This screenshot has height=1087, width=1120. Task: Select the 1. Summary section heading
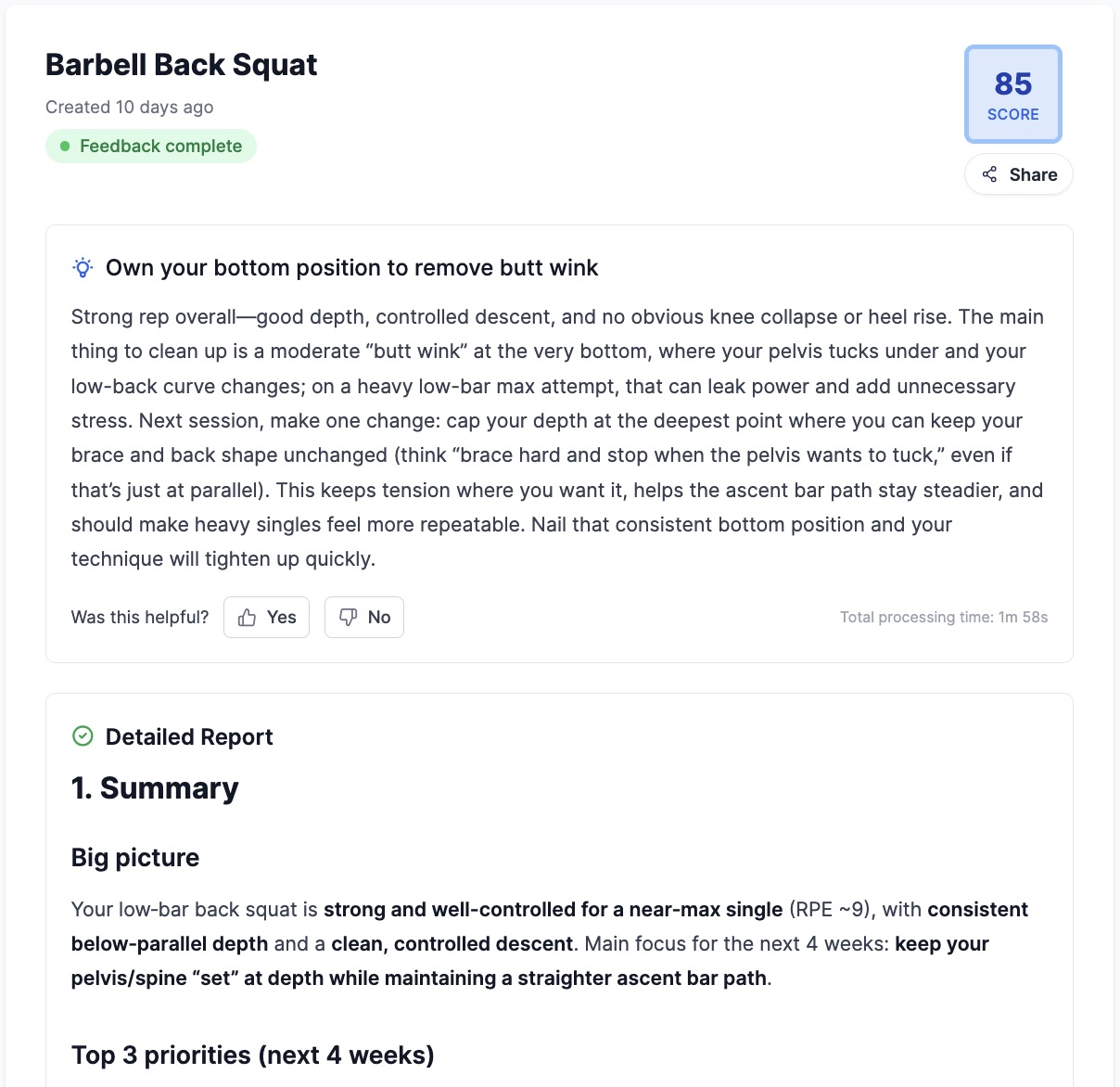[x=155, y=788]
